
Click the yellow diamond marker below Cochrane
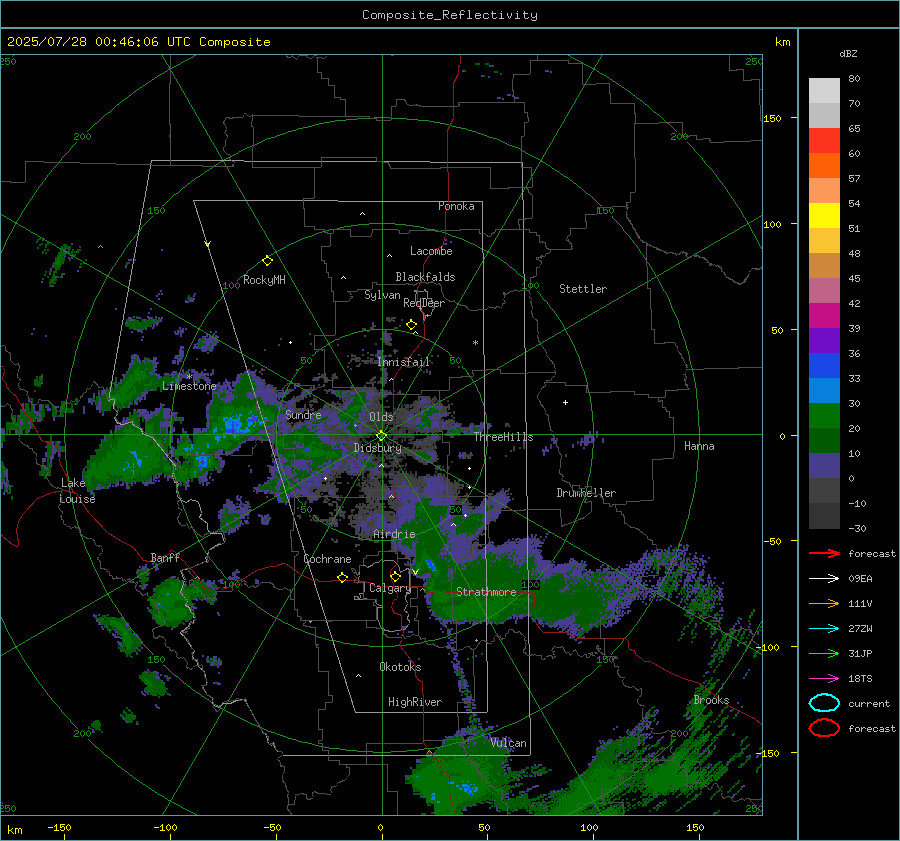click(343, 577)
